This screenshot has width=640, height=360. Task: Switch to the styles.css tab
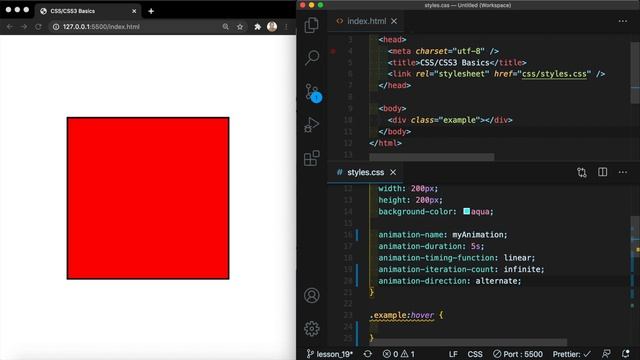(365, 172)
